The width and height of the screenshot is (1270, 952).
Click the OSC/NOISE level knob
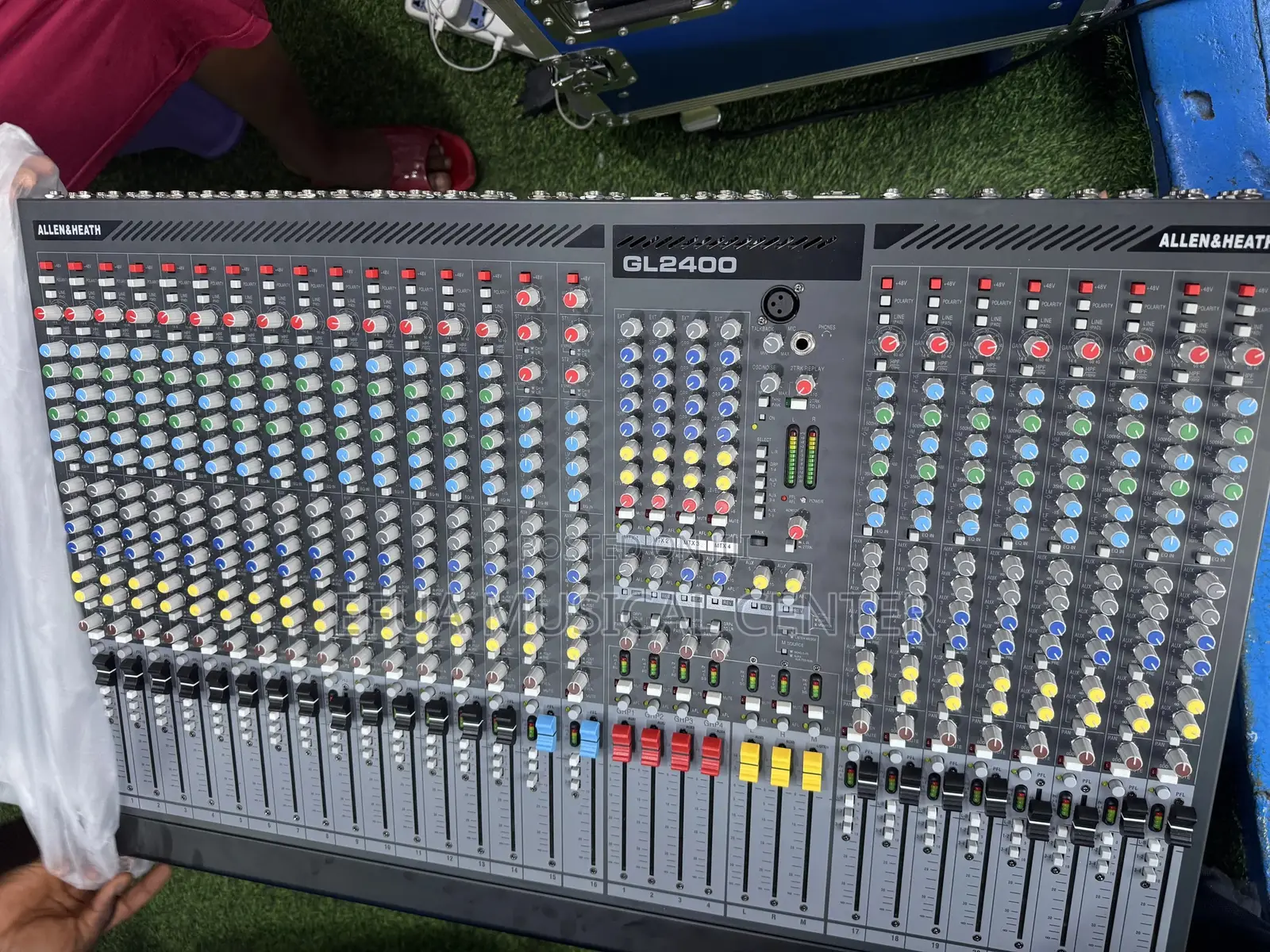click(x=771, y=382)
